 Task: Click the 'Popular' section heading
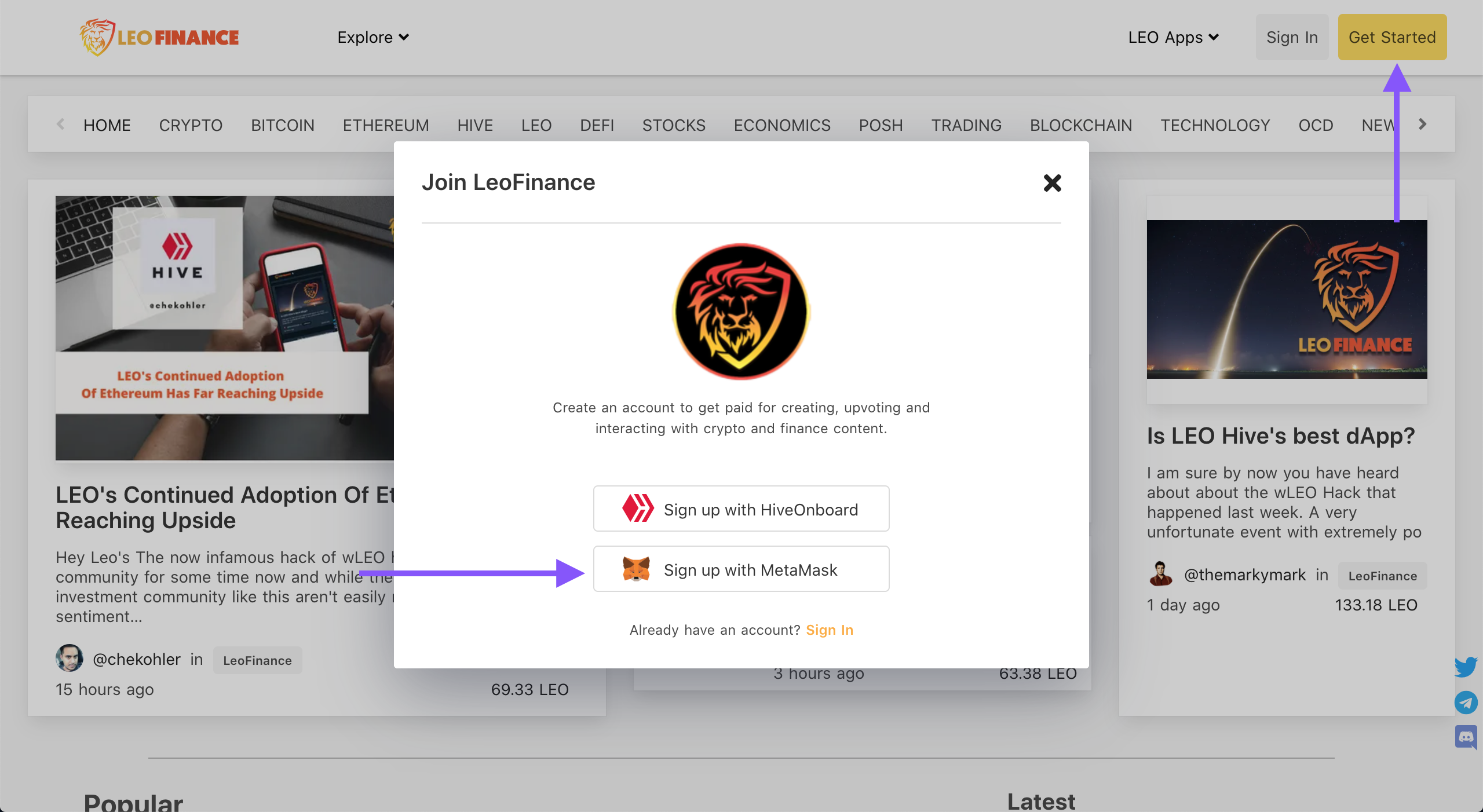click(133, 803)
